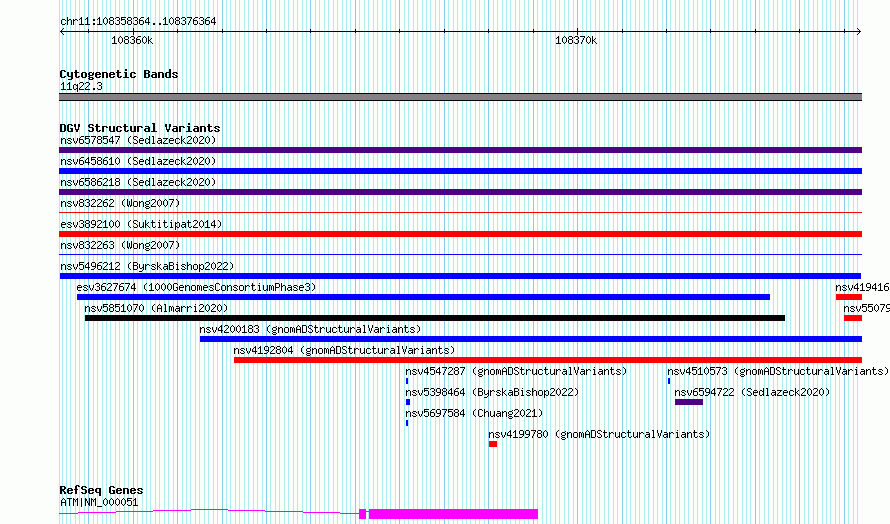Screen dimensions: 890x524
Task: Select the black bar of variant nsv5851070
Action: click(435, 318)
